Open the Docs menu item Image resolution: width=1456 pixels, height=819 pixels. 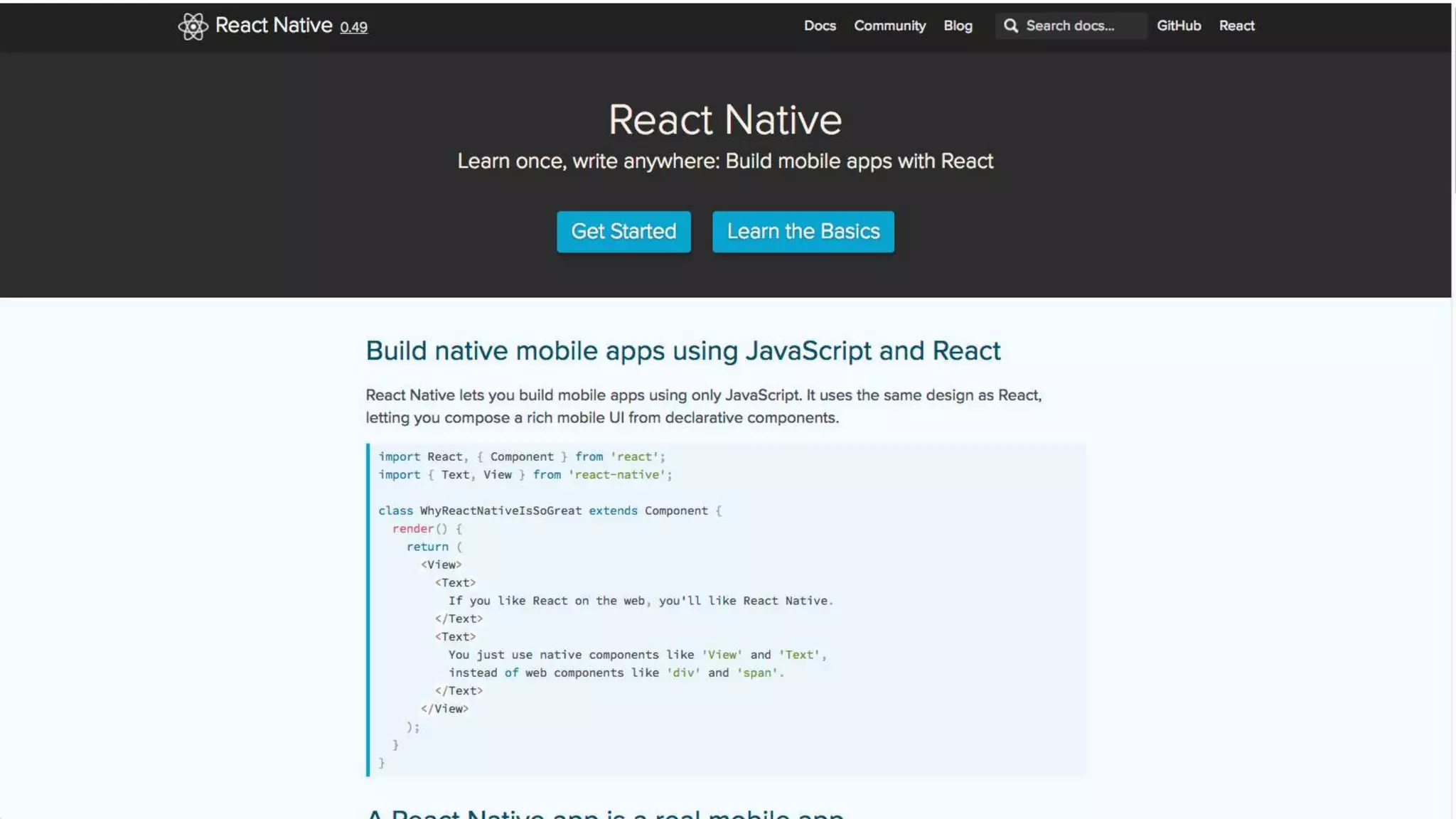pyautogui.click(x=820, y=26)
